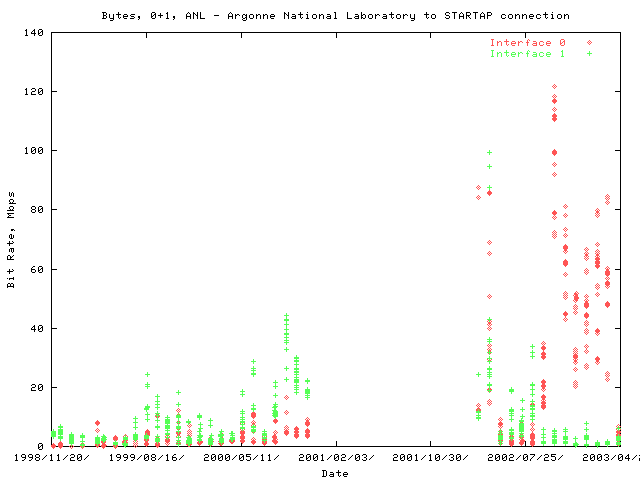Click the y-axis tick value 20

37,388
